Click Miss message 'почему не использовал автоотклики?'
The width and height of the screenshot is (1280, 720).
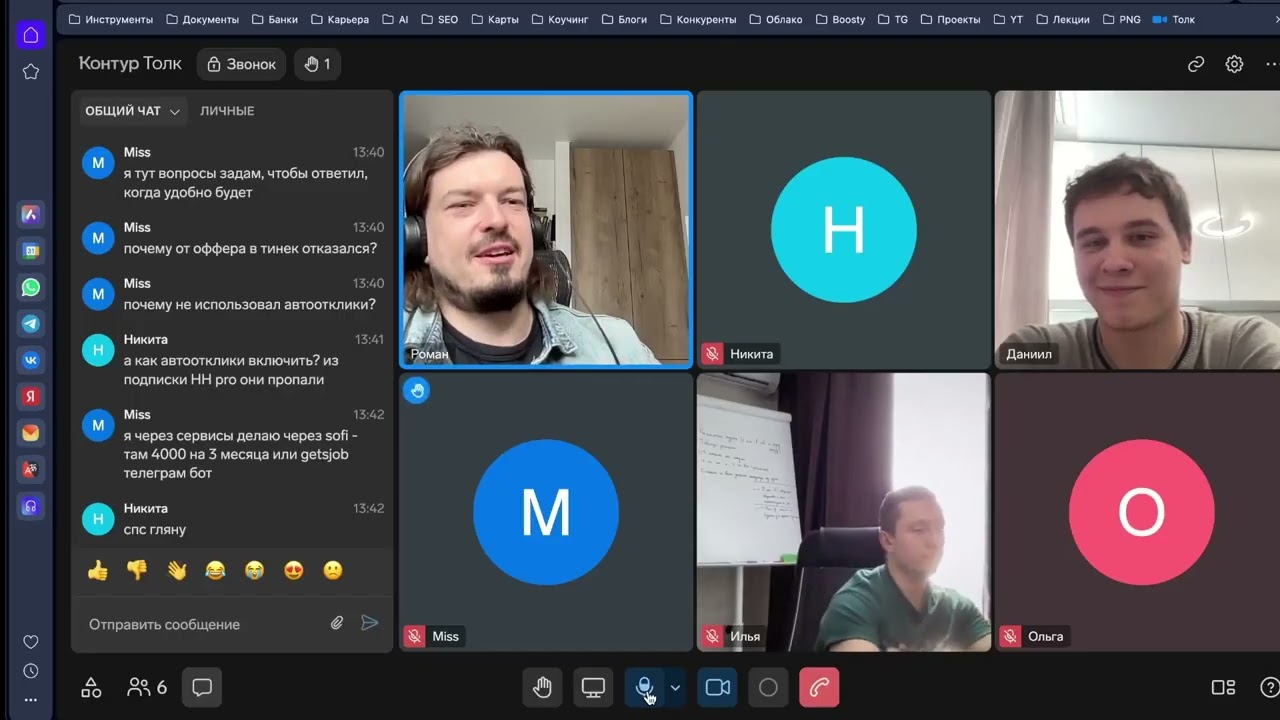pyautogui.click(x=250, y=304)
